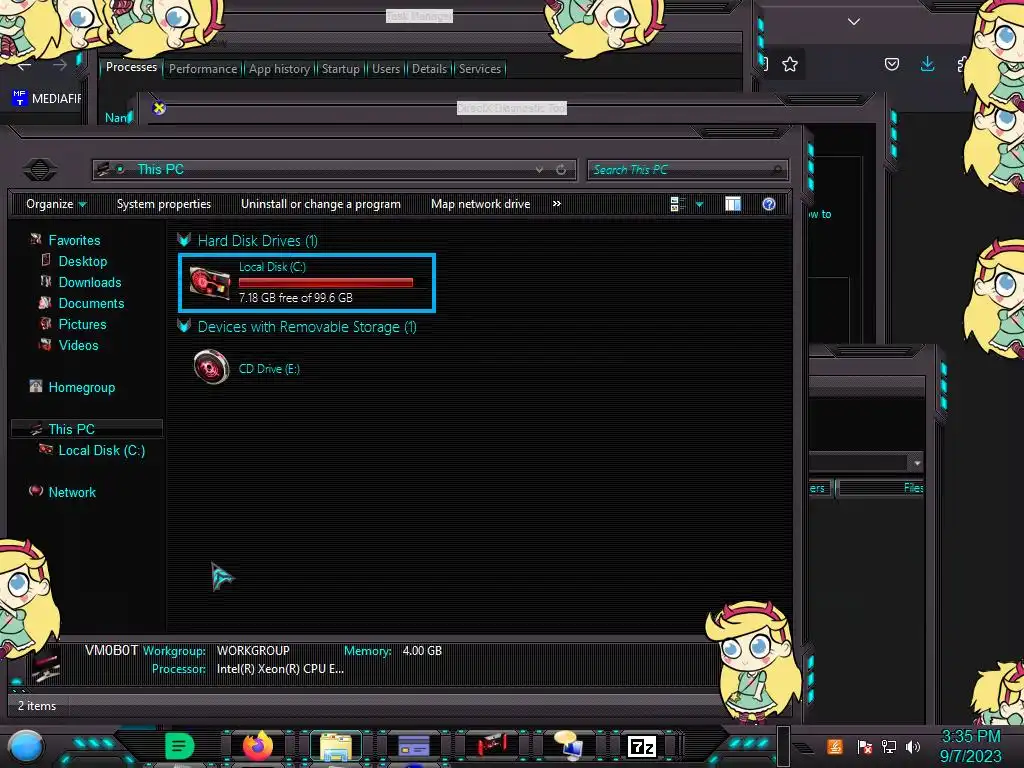Click Map network drive button

click(480, 204)
